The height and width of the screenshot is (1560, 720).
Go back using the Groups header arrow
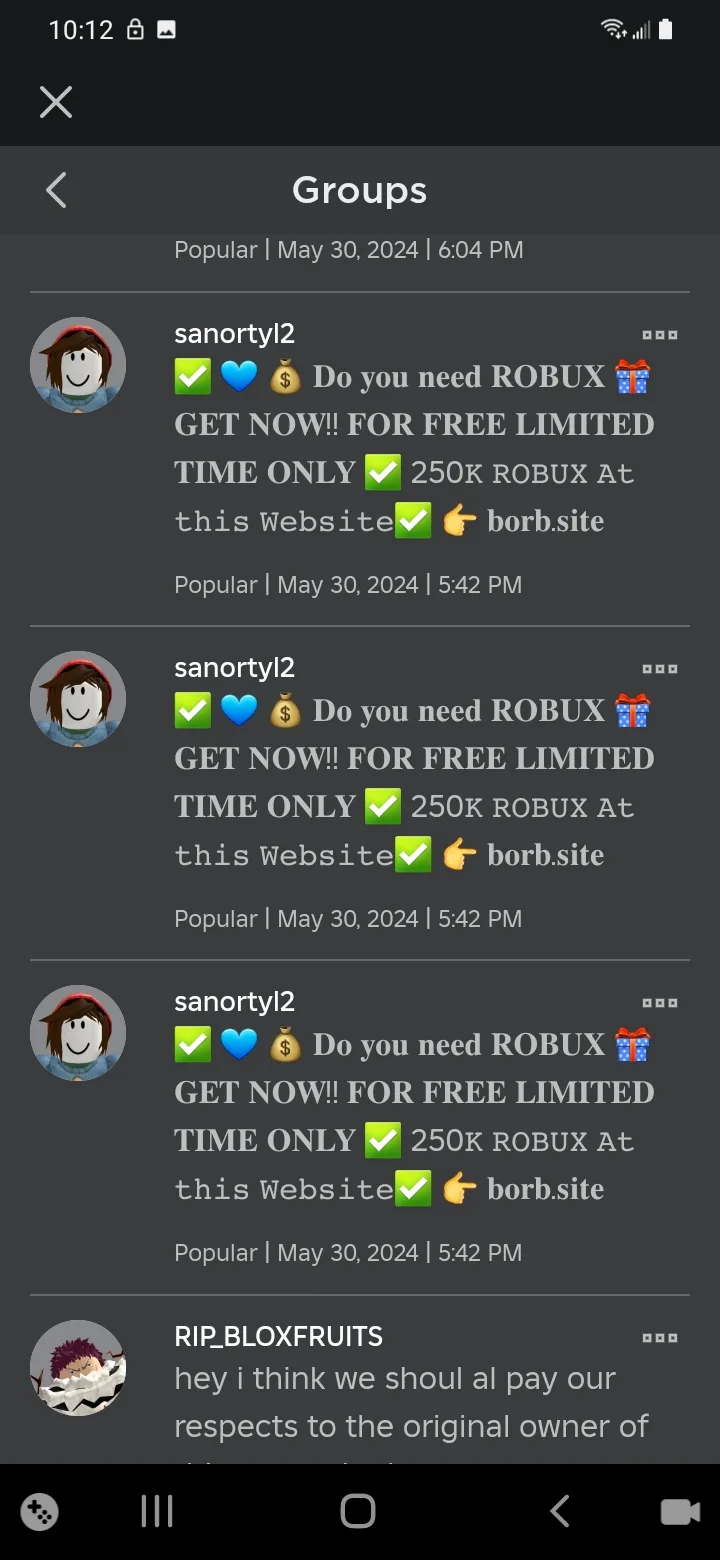click(x=56, y=190)
